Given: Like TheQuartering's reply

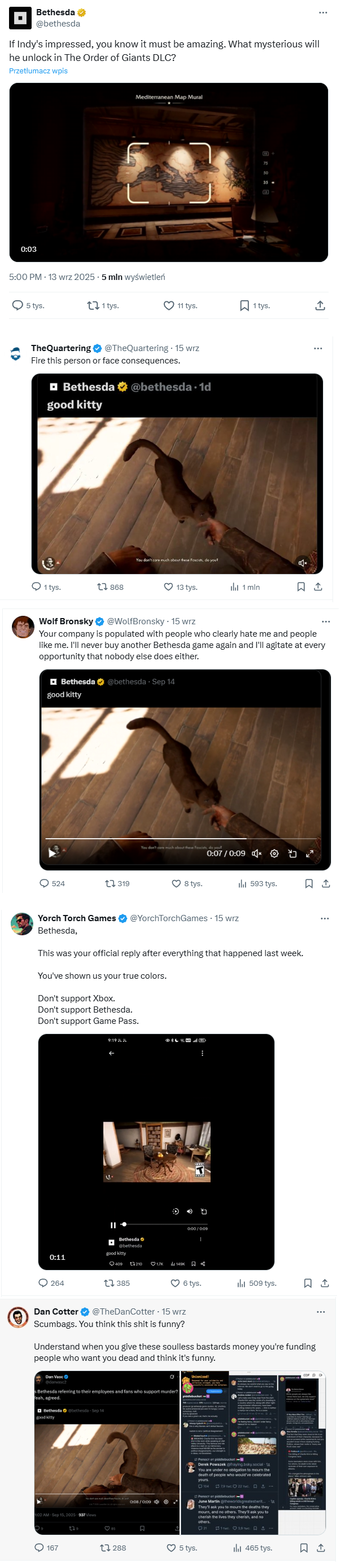Looking at the screenshot, I should (x=169, y=587).
